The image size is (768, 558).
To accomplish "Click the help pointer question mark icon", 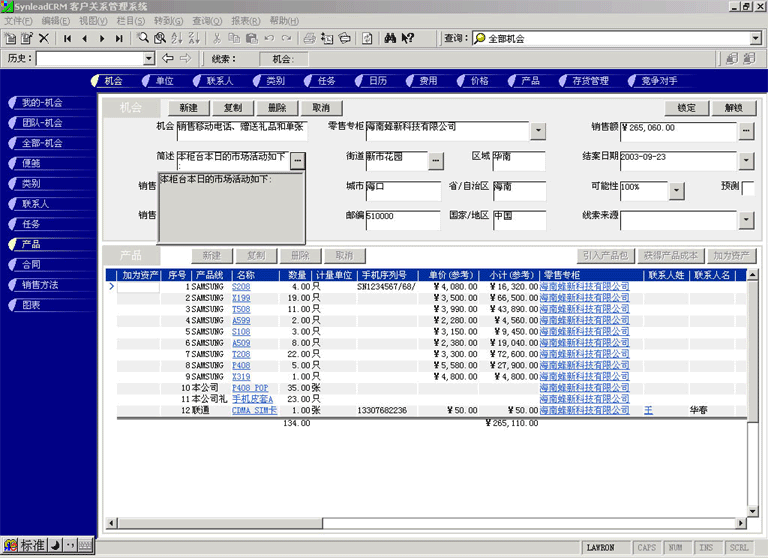I will (408, 38).
